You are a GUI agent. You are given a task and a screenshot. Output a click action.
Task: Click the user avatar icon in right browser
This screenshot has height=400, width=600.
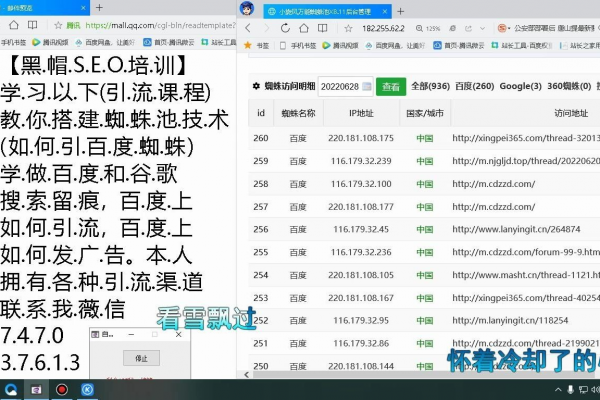247,8
